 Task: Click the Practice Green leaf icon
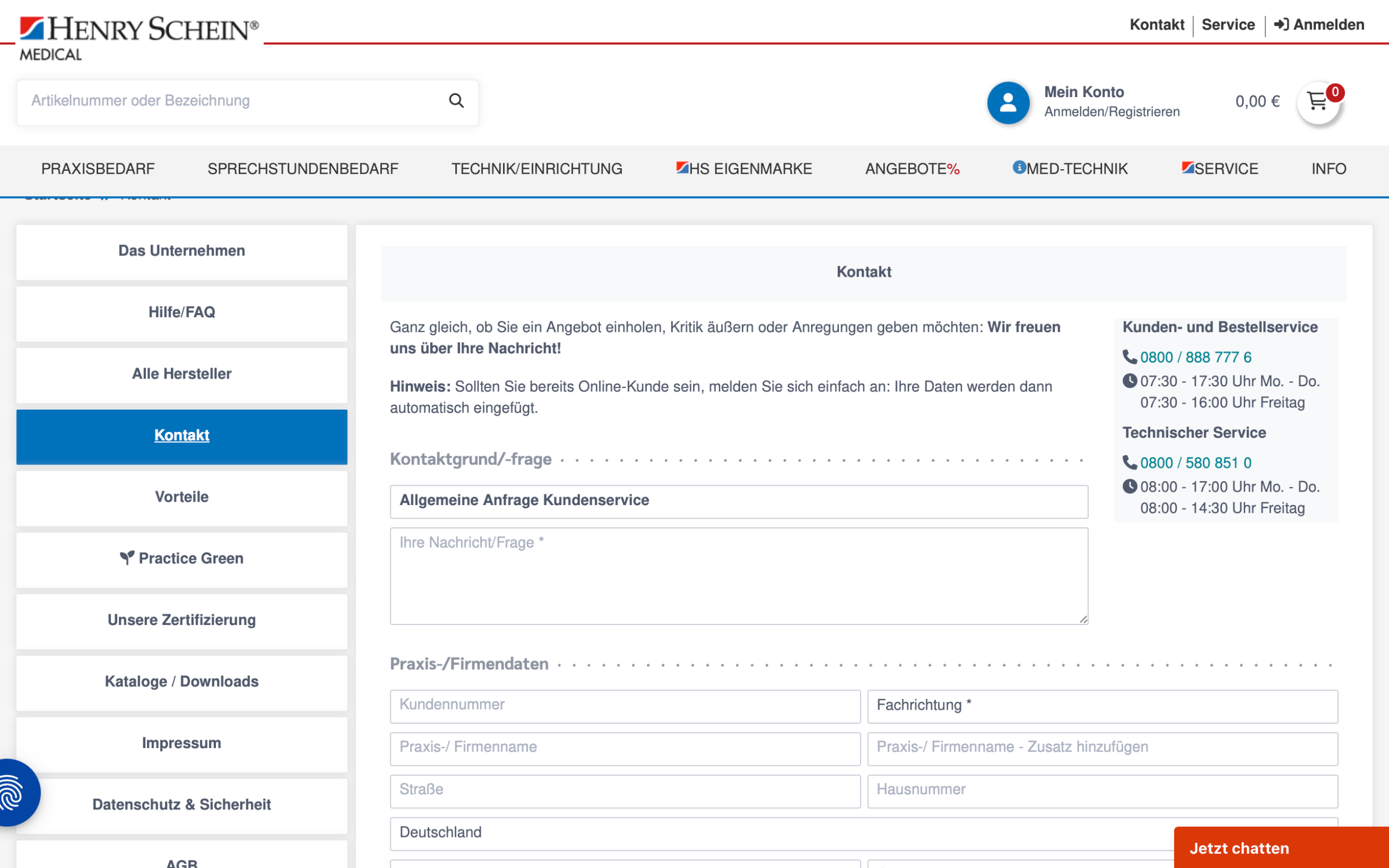pos(128,558)
